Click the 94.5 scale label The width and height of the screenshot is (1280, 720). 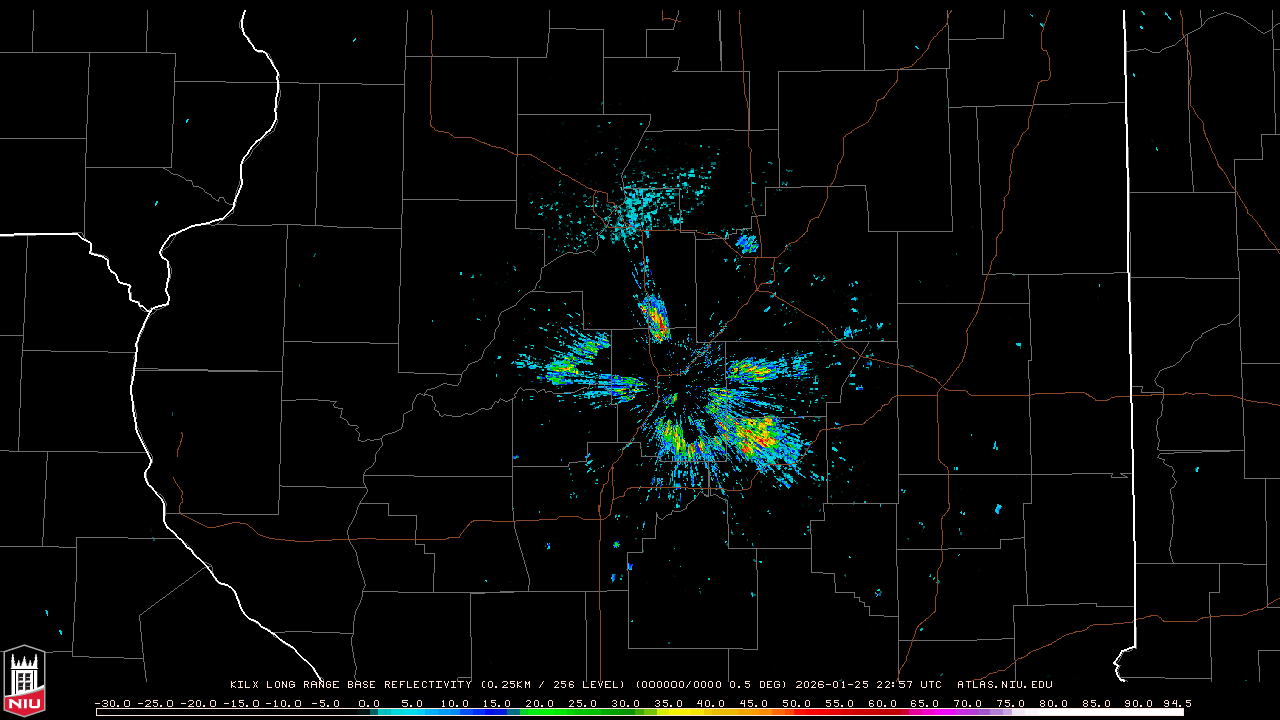point(1177,703)
